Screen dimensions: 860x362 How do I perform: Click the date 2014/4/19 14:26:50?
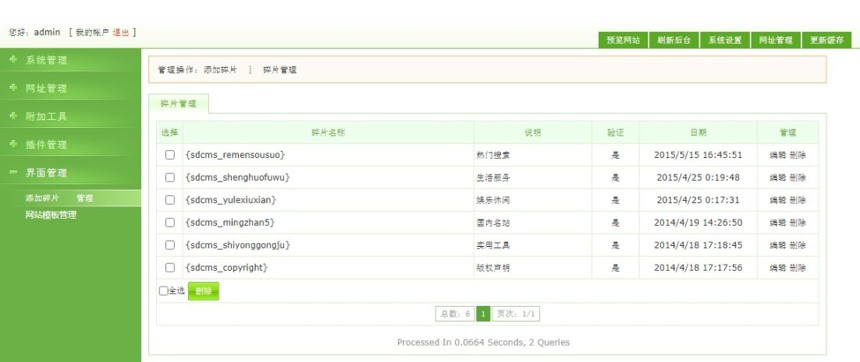[x=698, y=223]
